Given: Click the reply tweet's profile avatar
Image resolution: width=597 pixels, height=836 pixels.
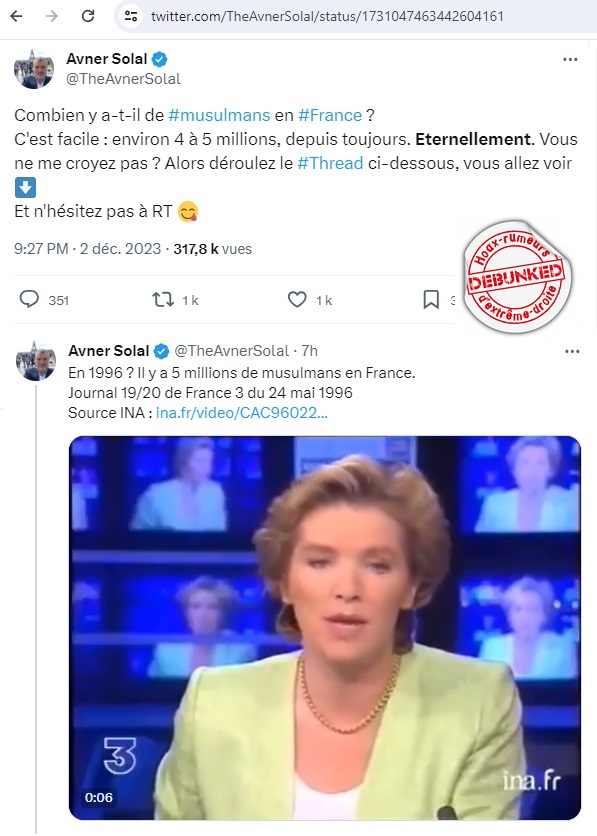Looking at the screenshot, I should pos(35,361).
